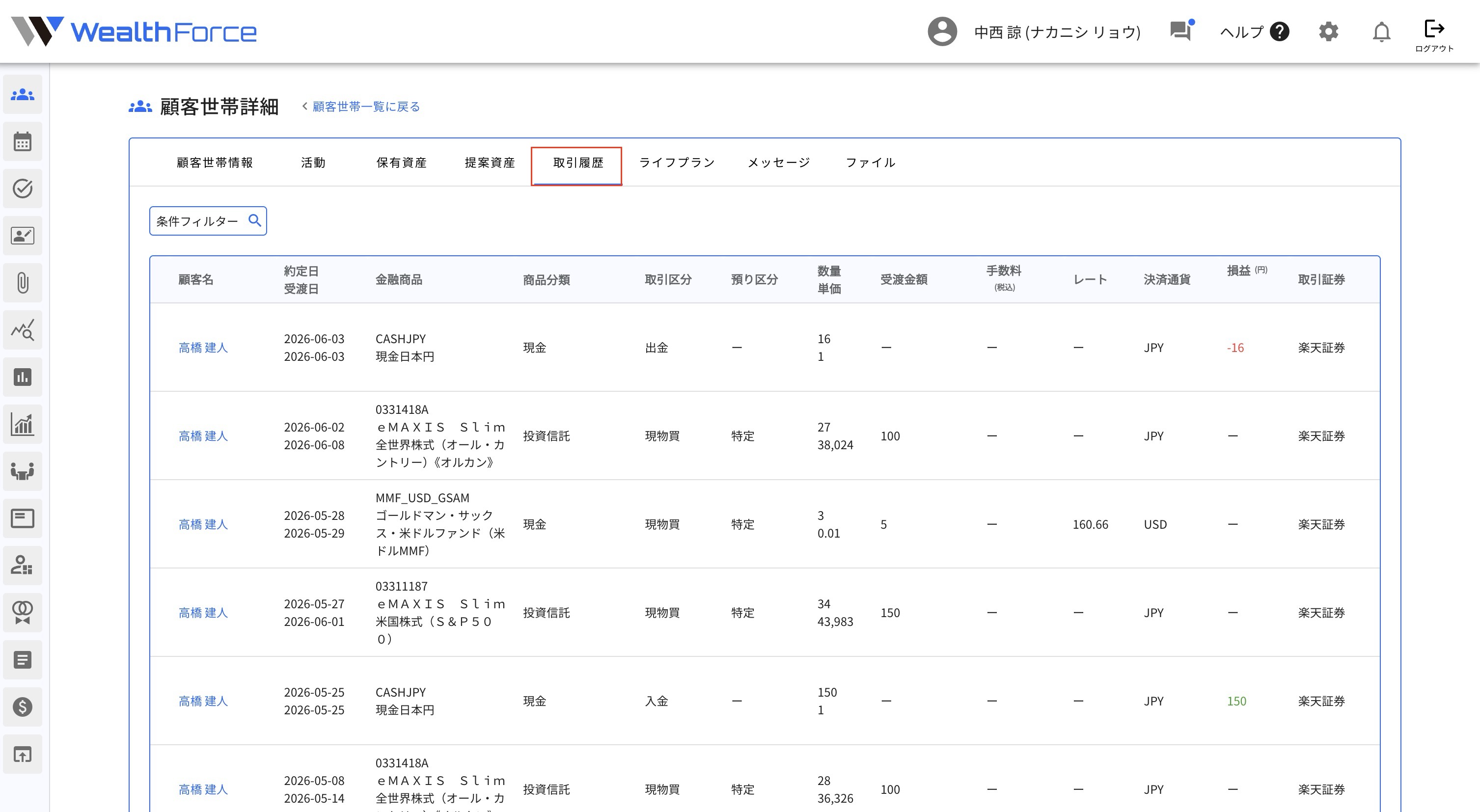Viewport: 1480px width, 812px height.
Task: Open 高橋 建人 link in 2026-06-03 row
Action: [x=203, y=348]
